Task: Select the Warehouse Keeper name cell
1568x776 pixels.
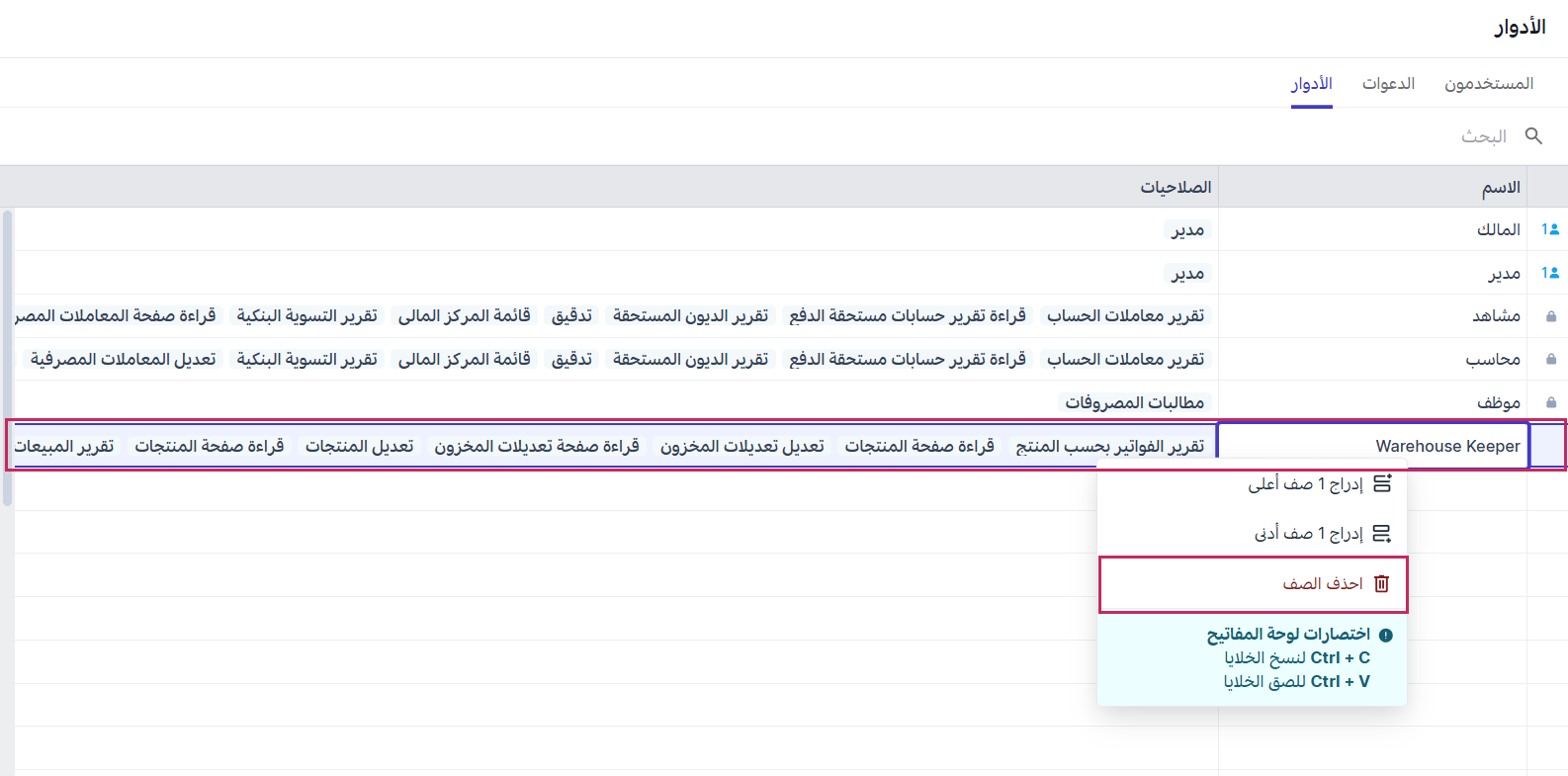Action: tap(1372, 446)
